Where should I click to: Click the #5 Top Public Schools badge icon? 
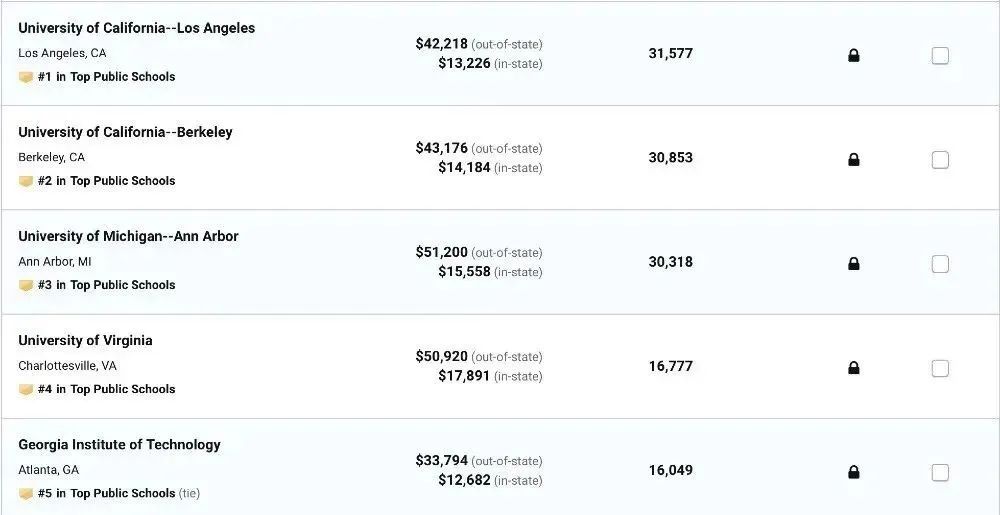click(26, 494)
